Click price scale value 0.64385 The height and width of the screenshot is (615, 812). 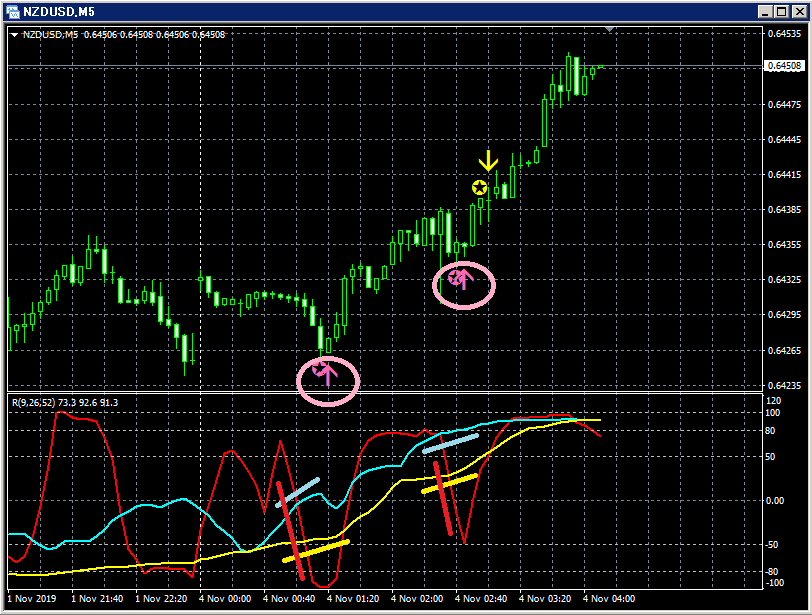click(784, 210)
